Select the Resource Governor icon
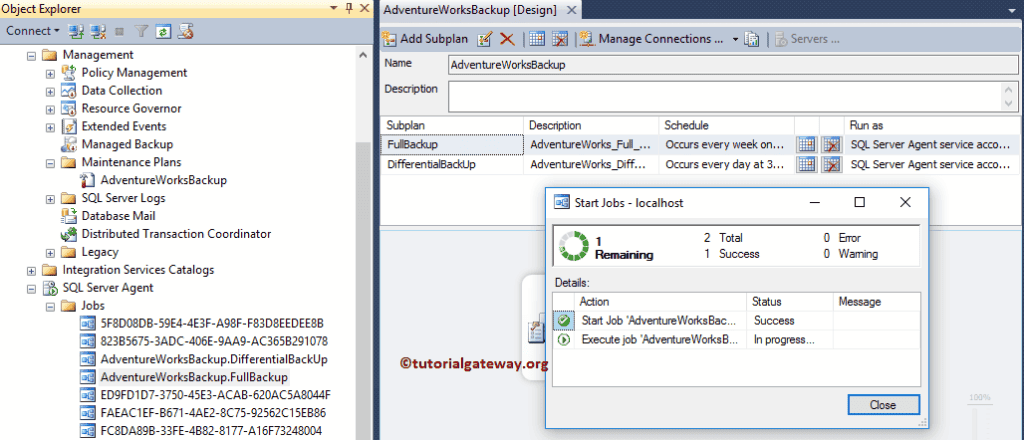 click(69, 108)
